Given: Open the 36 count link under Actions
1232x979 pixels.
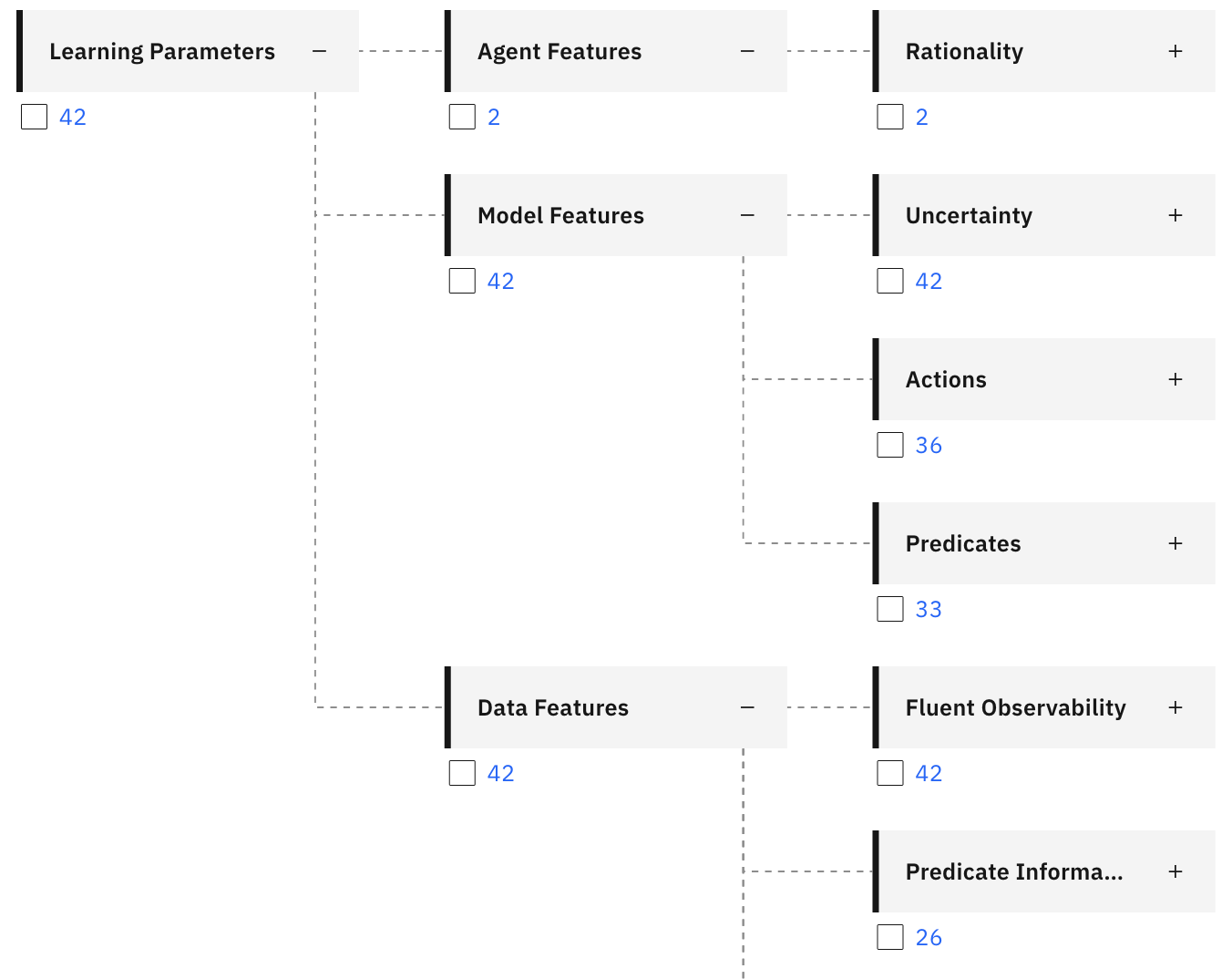Looking at the screenshot, I should pos(929,445).
